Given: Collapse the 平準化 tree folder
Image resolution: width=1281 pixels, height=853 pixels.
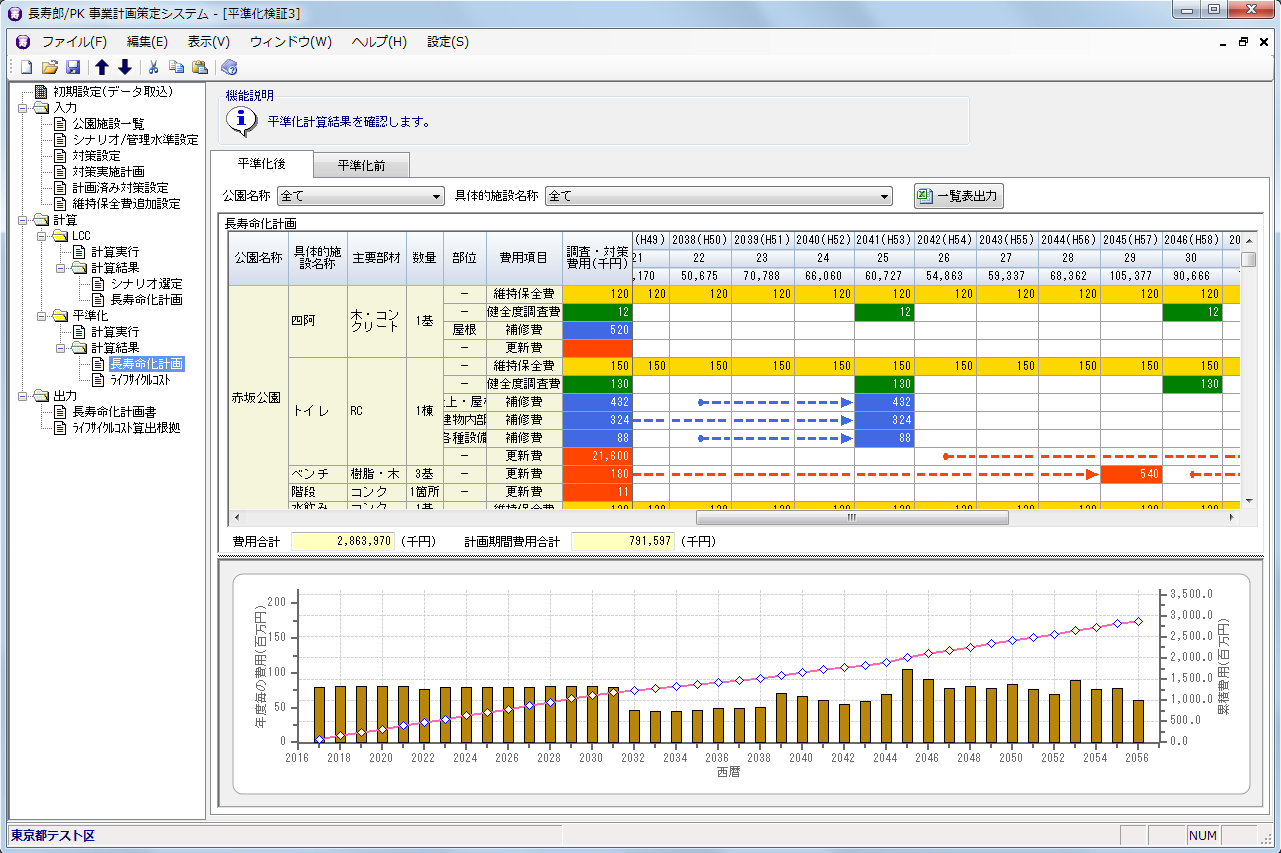Looking at the screenshot, I should [x=41, y=316].
